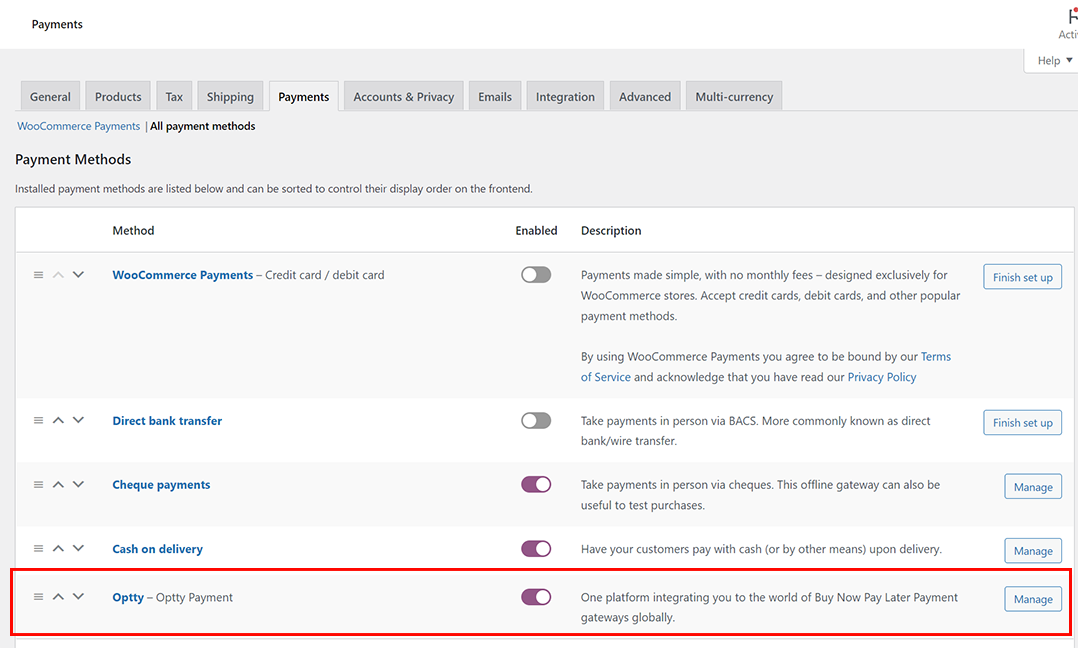Screen dimensions: 1078x648
Task: Finish set up for Direct bank transfer
Action: 1022,423
